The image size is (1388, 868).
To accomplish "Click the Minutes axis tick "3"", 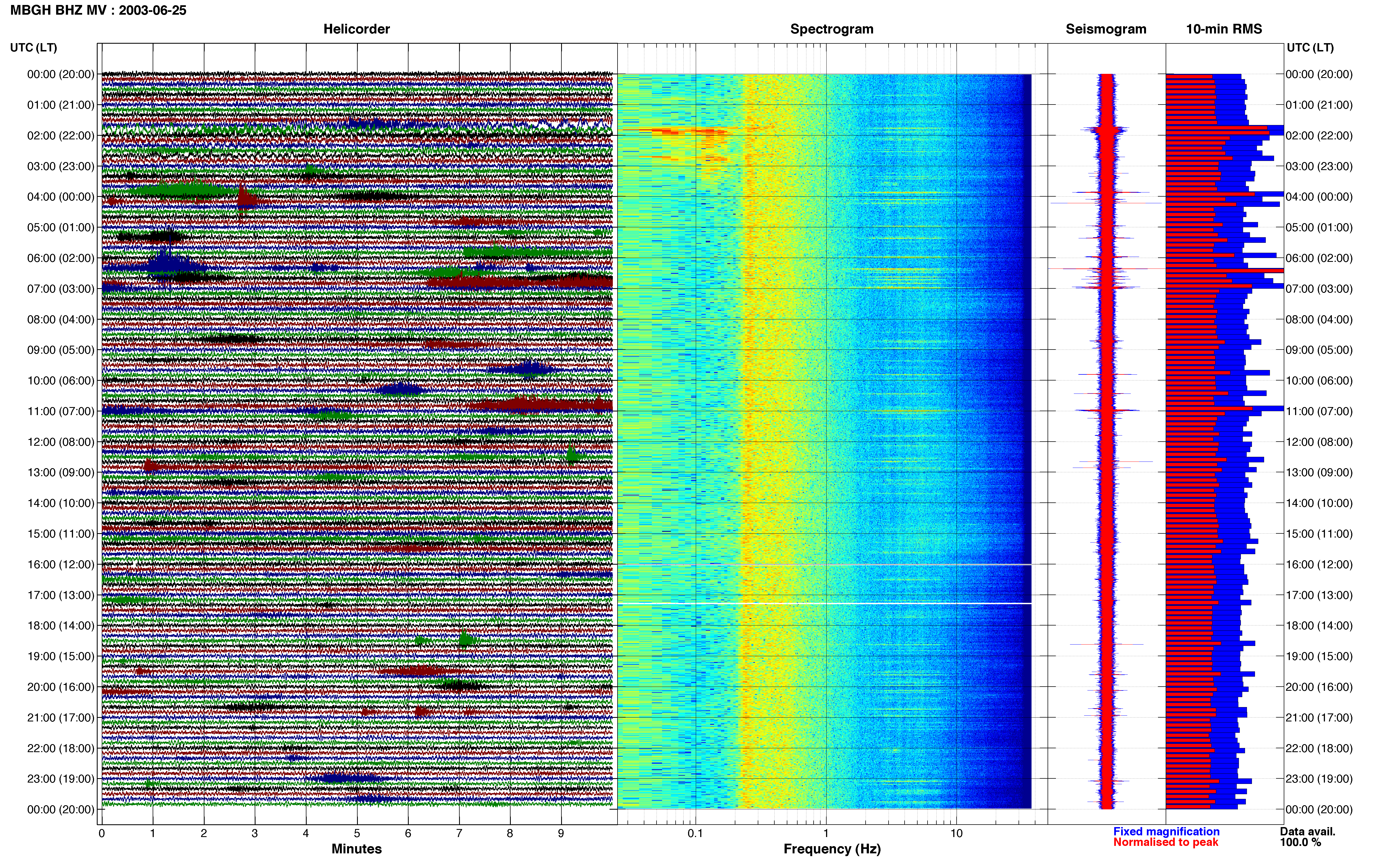I will [255, 833].
